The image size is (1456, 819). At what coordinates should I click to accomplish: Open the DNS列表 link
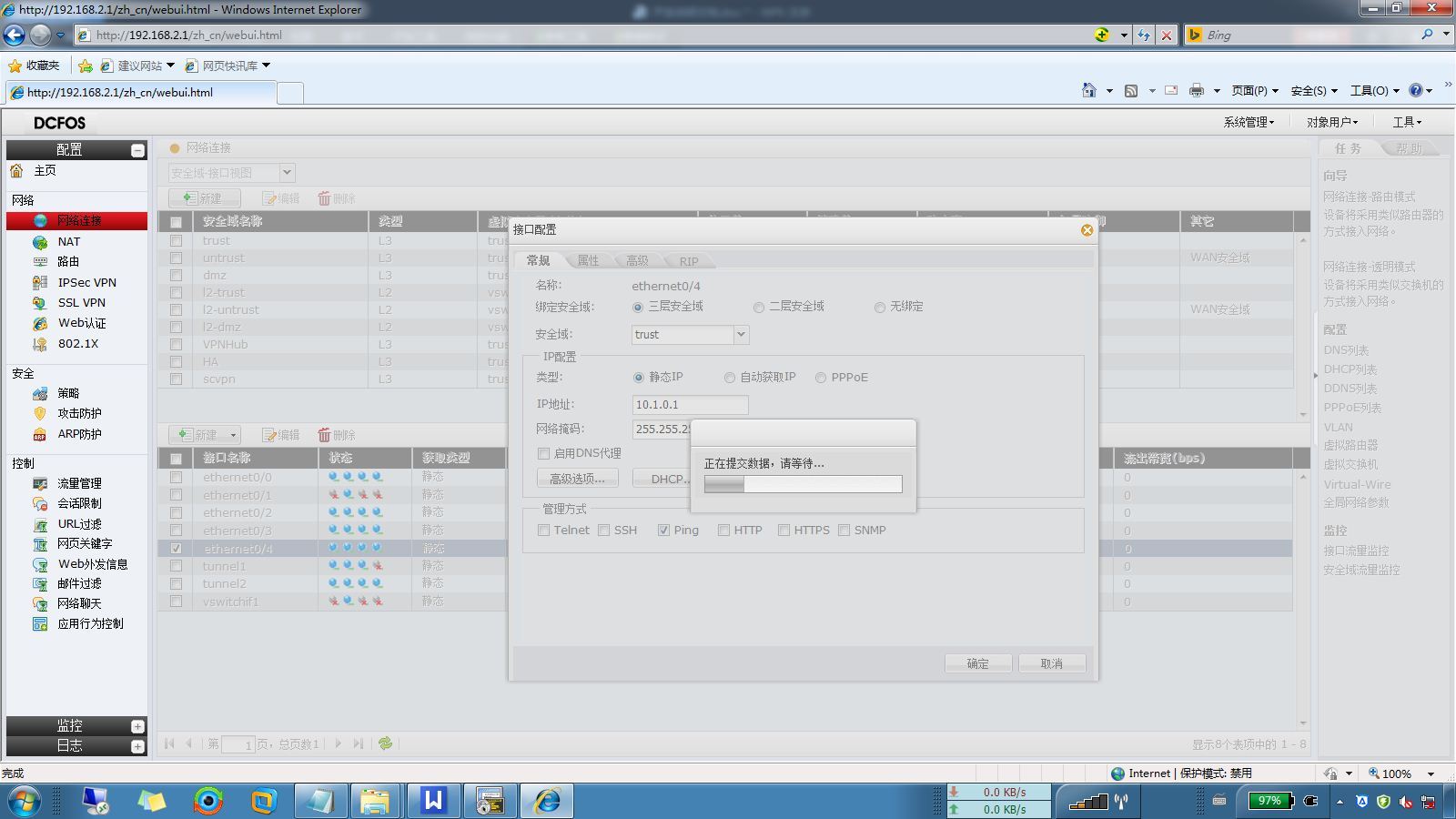pyautogui.click(x=1346, y=350)
